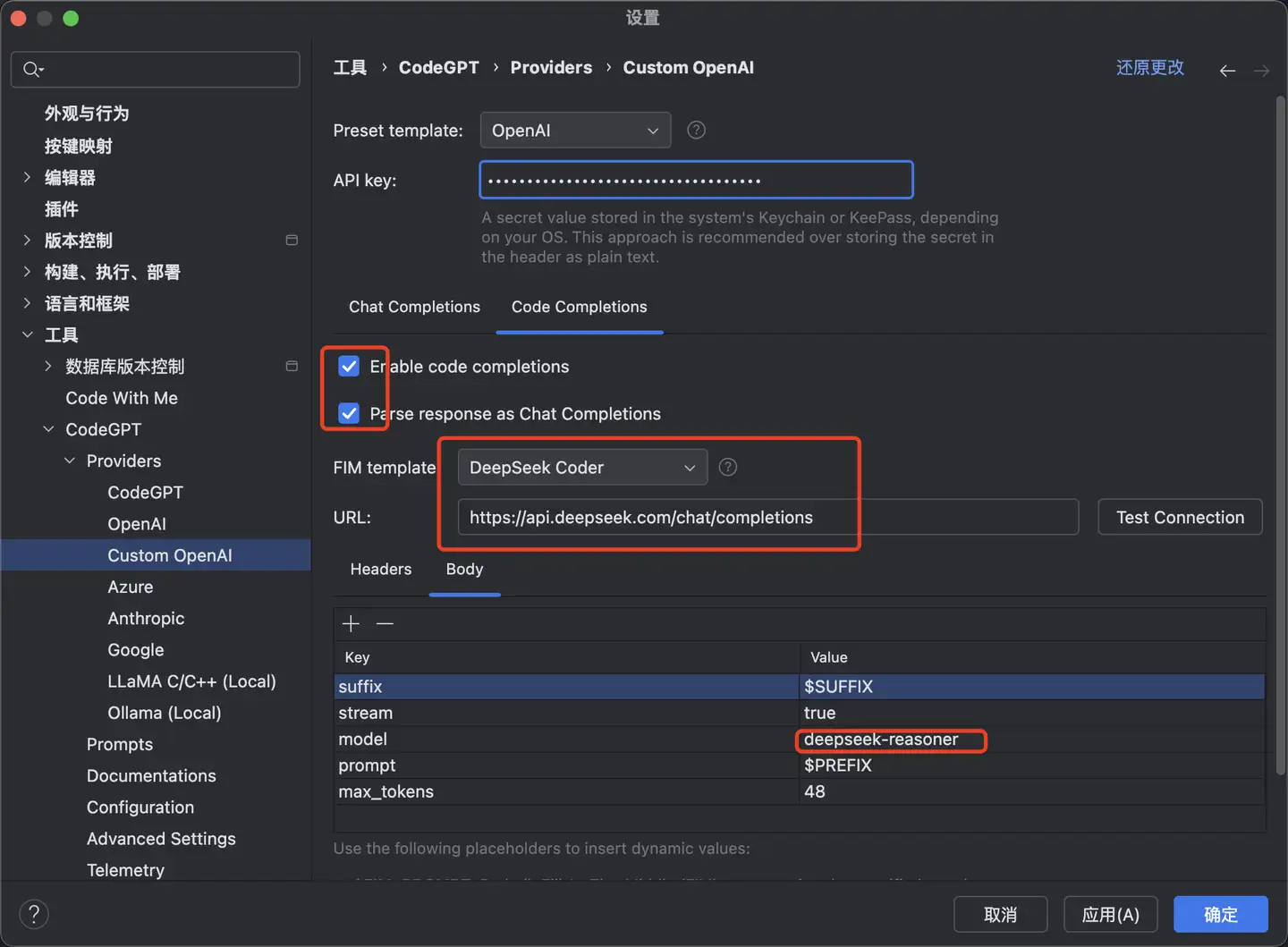Open the FIM template DeepSeek Coder dropdown

(x=582, y=467)
